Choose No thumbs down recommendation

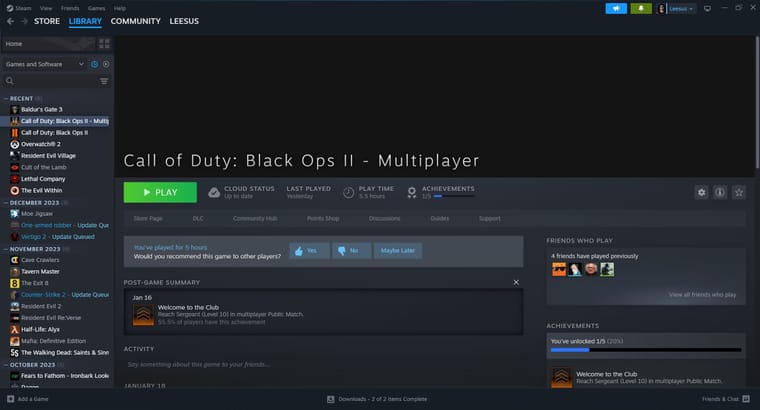351,251
